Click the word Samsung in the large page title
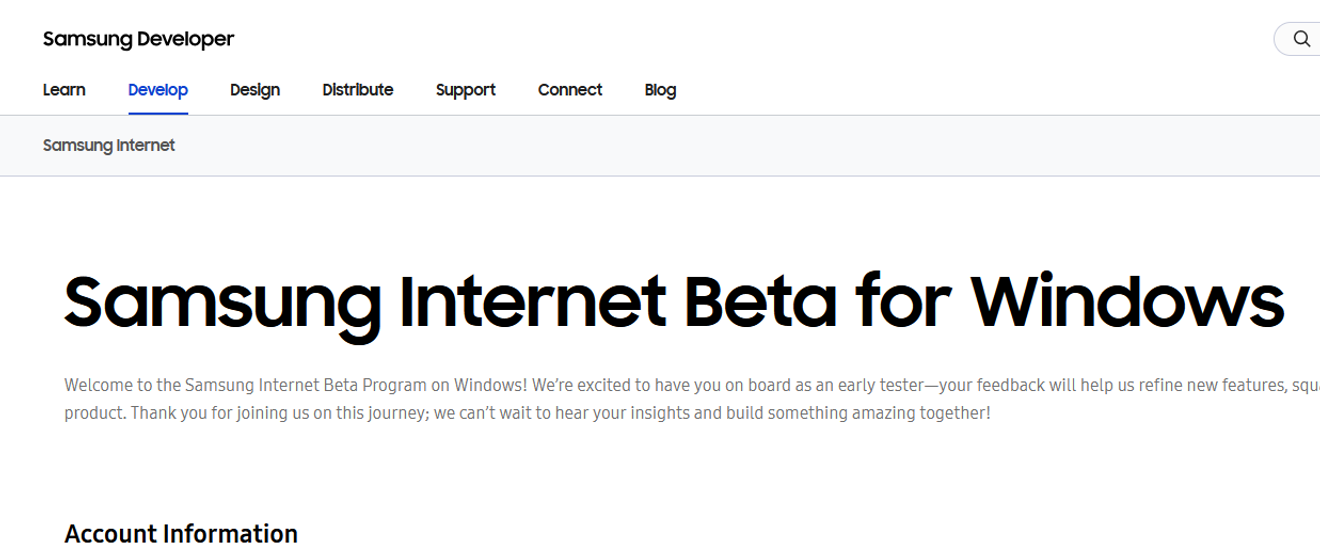 point(222,302)
